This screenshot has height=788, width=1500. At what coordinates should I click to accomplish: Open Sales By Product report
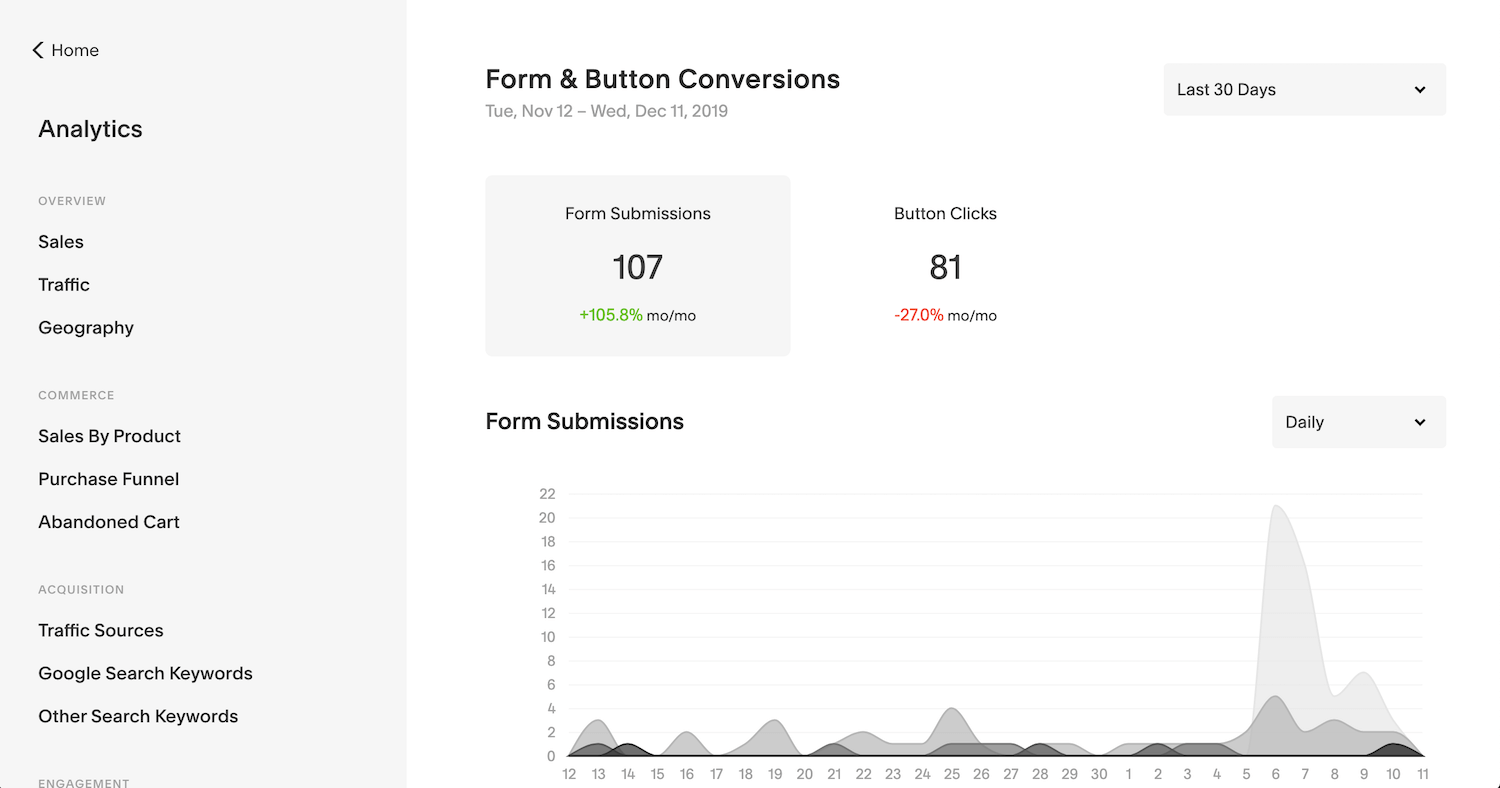(x=109, y=436)
